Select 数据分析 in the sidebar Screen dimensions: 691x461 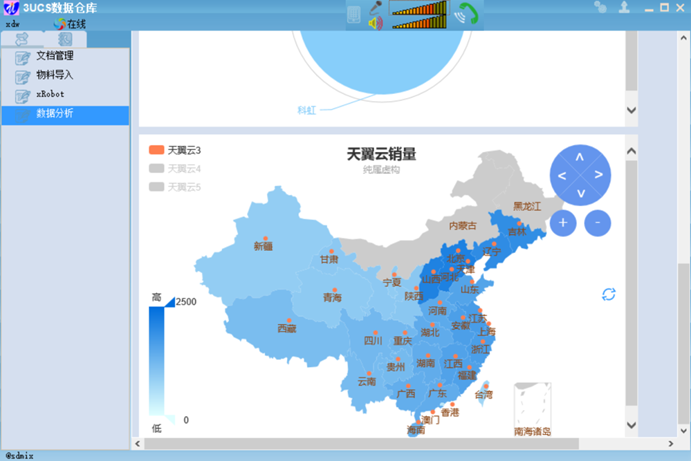pos(65,115)
